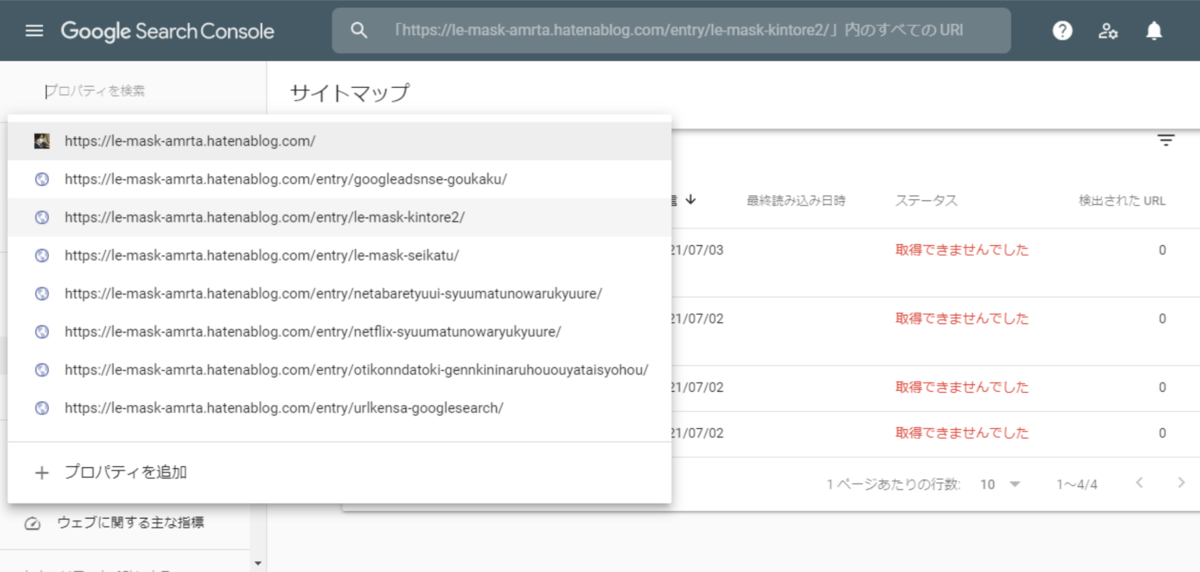Open the hamburger main menu

(x=34, y=31)
